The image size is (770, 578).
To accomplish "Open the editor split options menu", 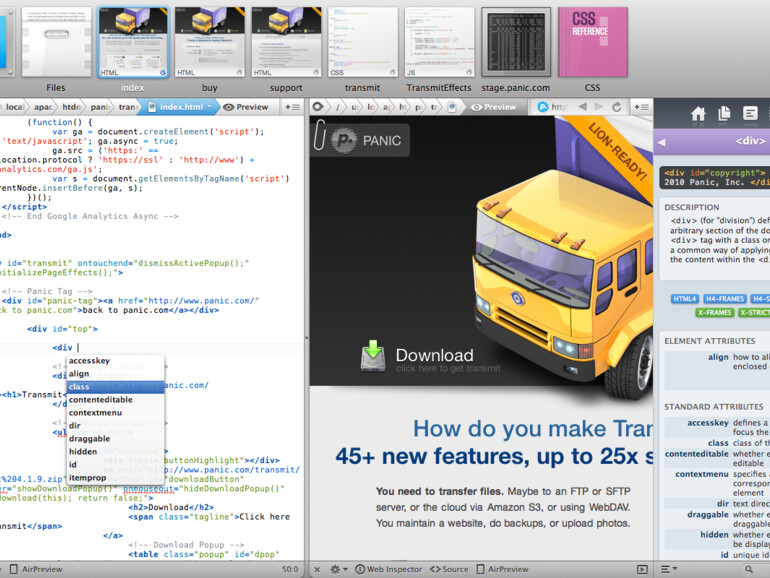I will (x=293, y=107).
